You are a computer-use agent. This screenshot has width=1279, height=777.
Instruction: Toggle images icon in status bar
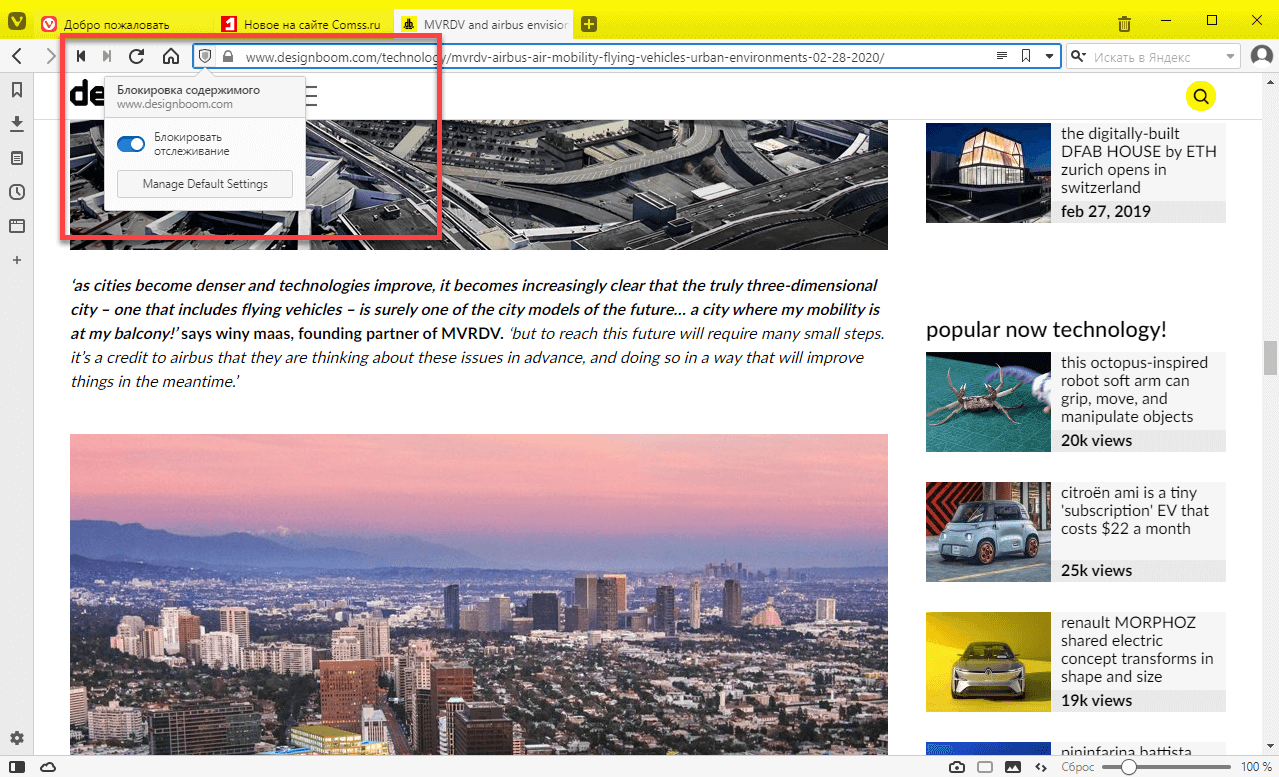pyautogui.click(x=1013, y=767)
